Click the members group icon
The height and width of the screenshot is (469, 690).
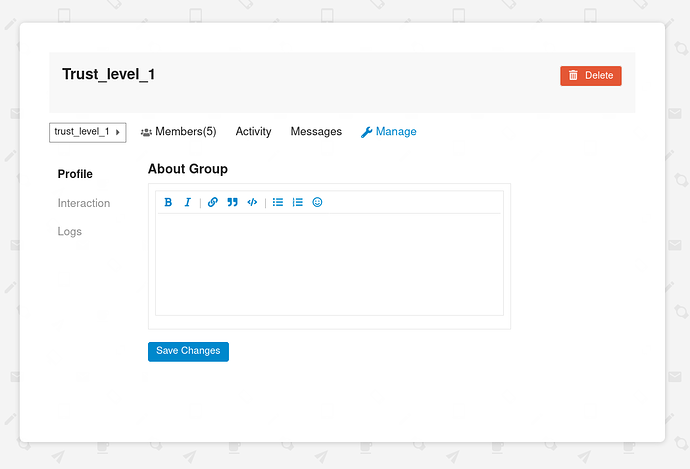click(x=146, y=132)
